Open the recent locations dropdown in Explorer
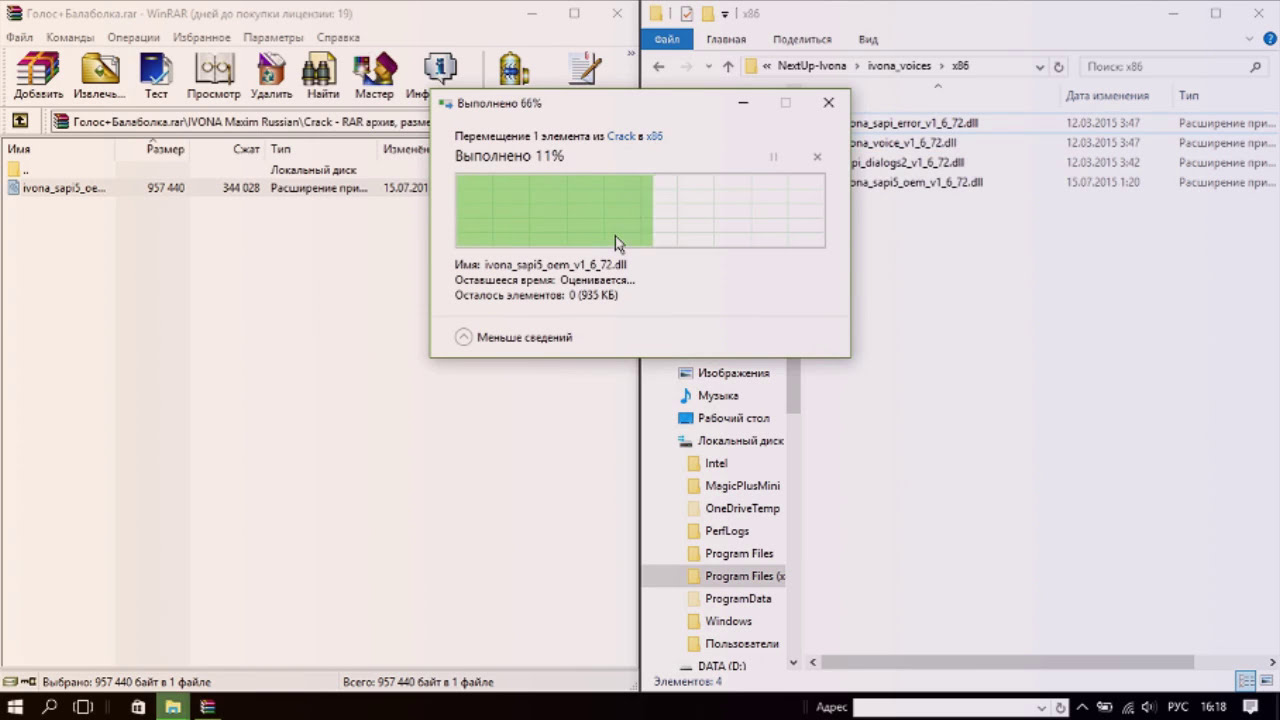Image resolution: width=1280 pixels, height=720 pixels. 708,67
